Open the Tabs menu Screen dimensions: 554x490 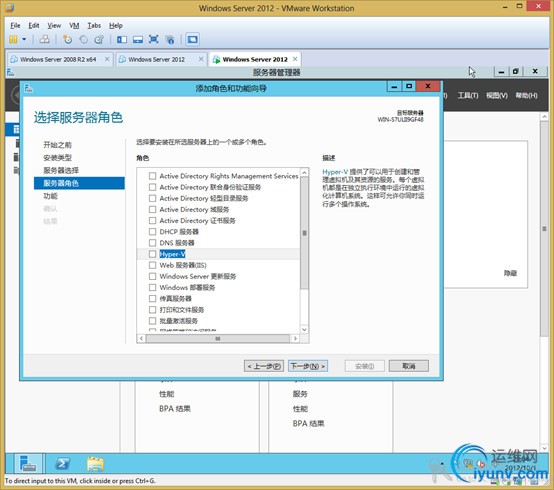(94, 25)
